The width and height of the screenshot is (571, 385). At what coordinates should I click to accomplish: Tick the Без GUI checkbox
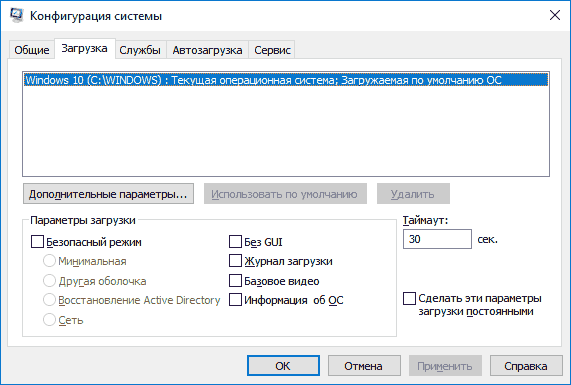pyautogui.click(x=235, y=242)
